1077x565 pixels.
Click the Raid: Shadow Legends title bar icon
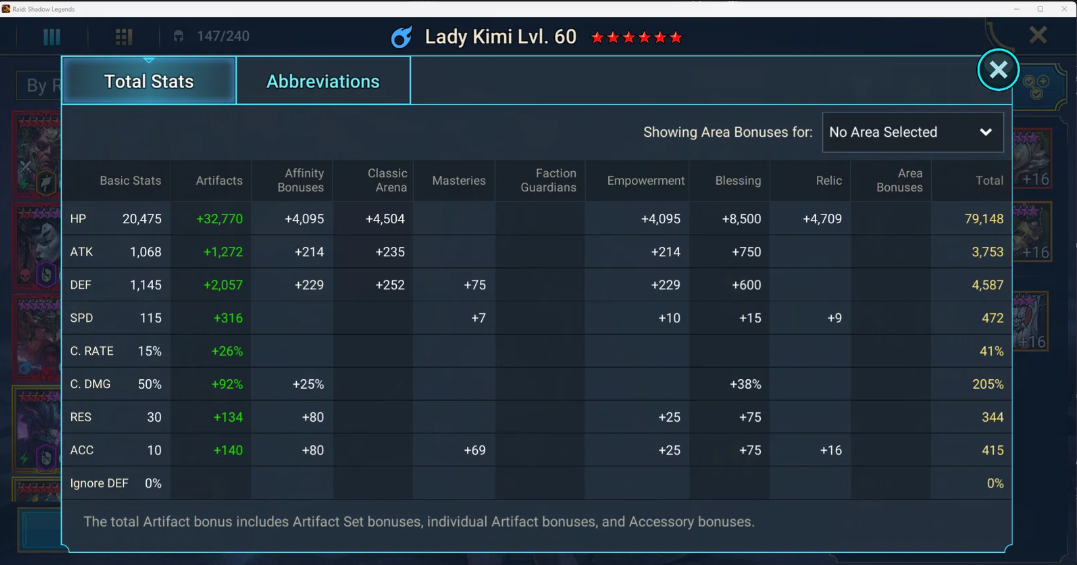point(6,9)
